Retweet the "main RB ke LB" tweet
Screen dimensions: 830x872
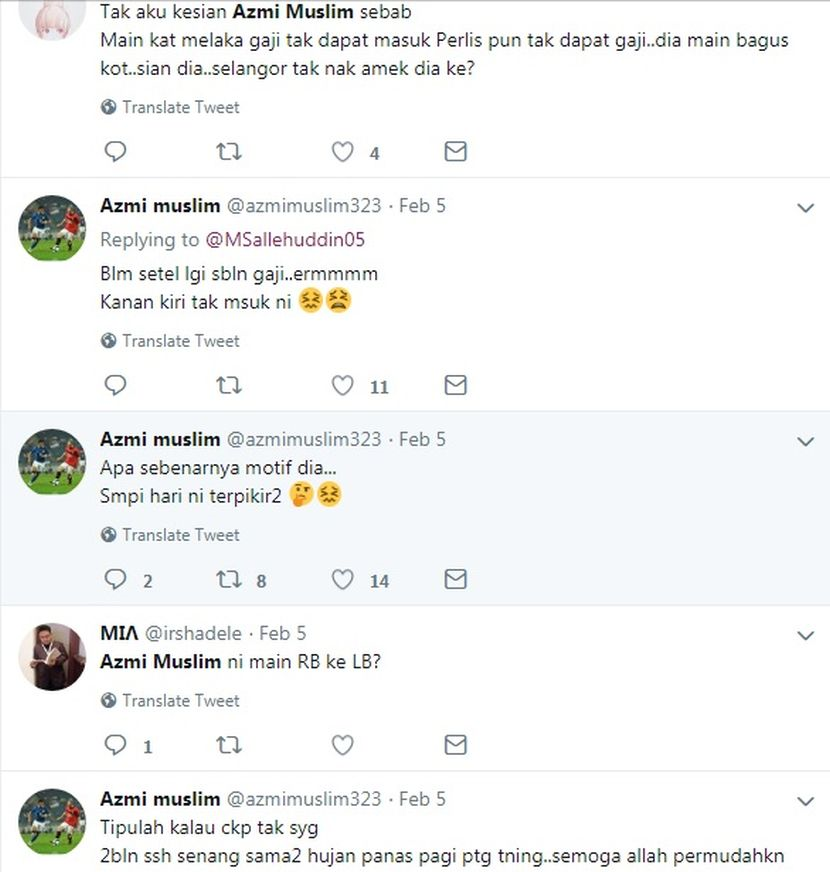point(229,745)
